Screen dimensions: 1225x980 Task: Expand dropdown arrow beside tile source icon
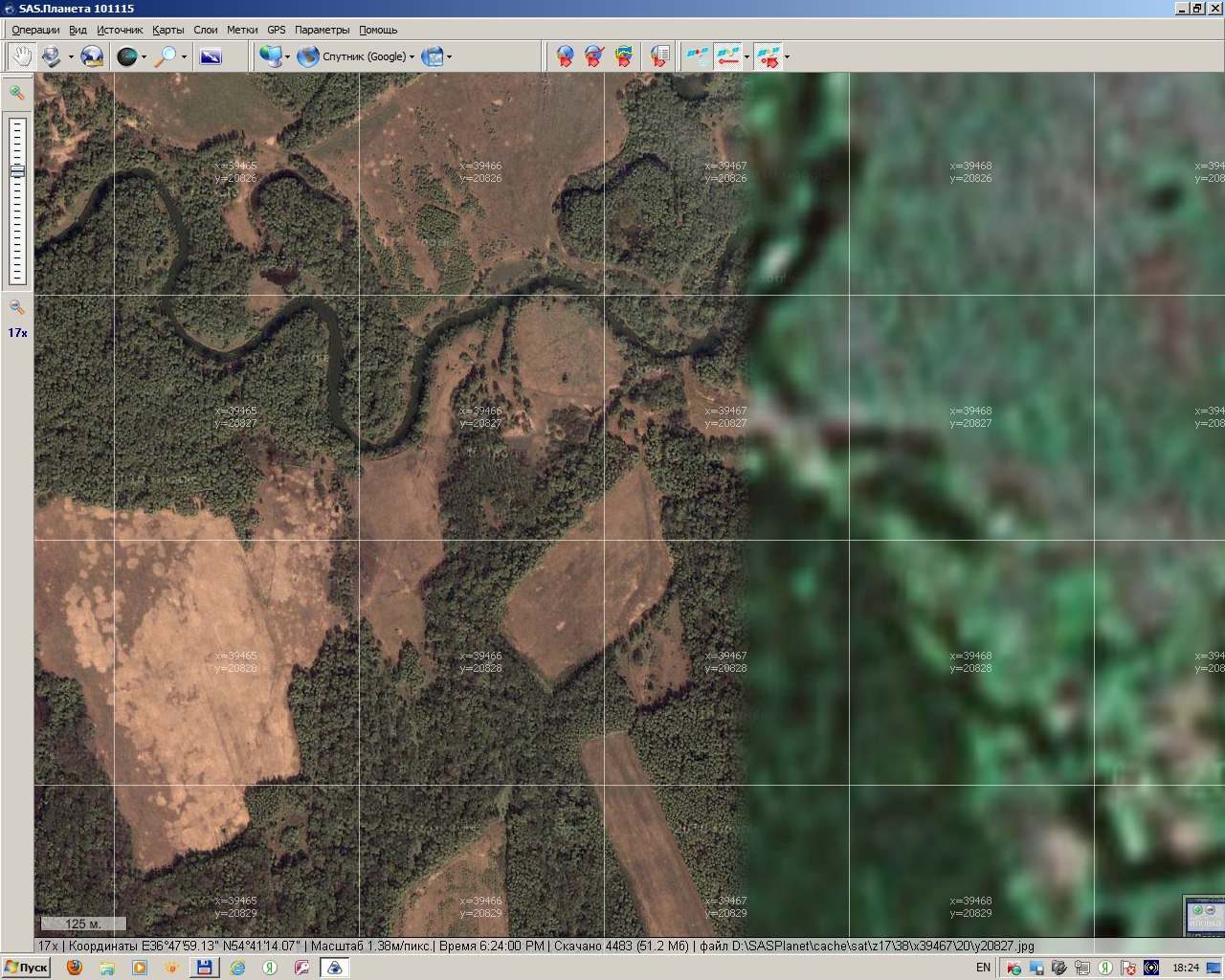click(287, 56)
